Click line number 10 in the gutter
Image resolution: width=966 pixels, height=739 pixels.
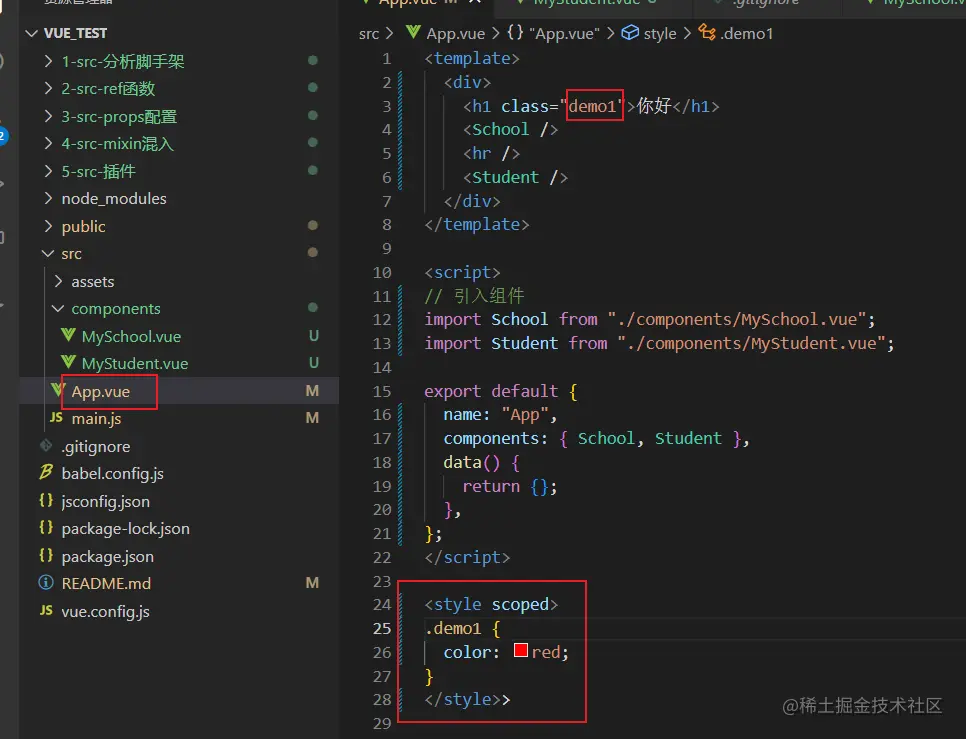point(381,273)
